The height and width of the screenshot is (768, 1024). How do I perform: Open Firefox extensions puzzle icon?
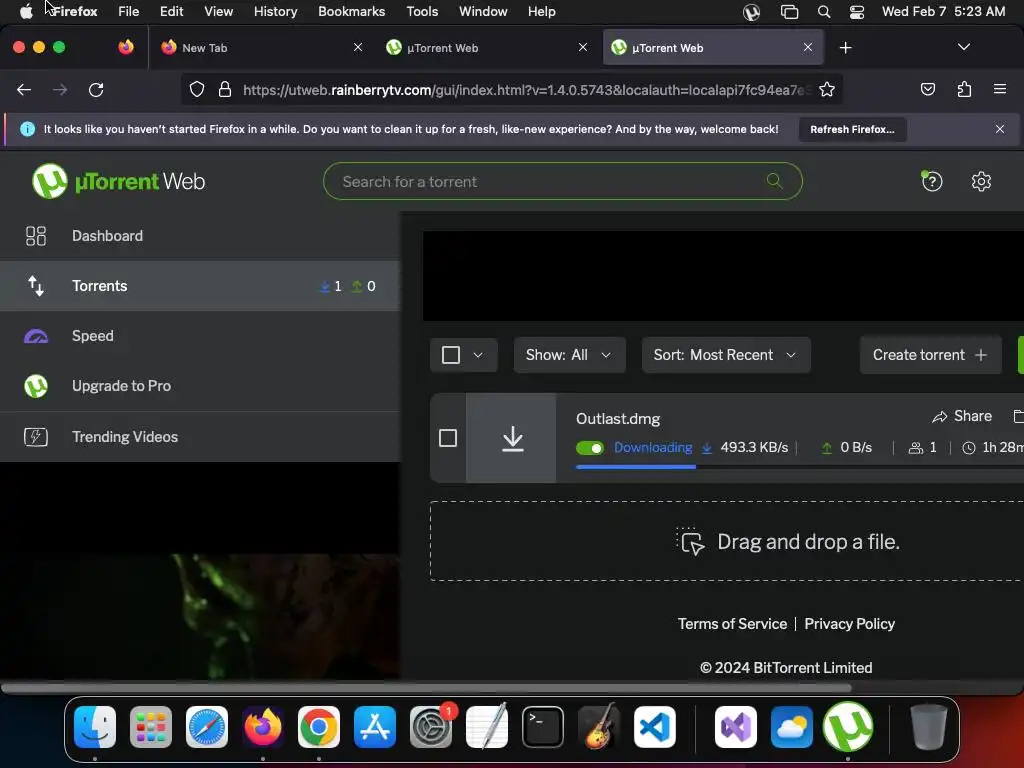pos(964,89)
